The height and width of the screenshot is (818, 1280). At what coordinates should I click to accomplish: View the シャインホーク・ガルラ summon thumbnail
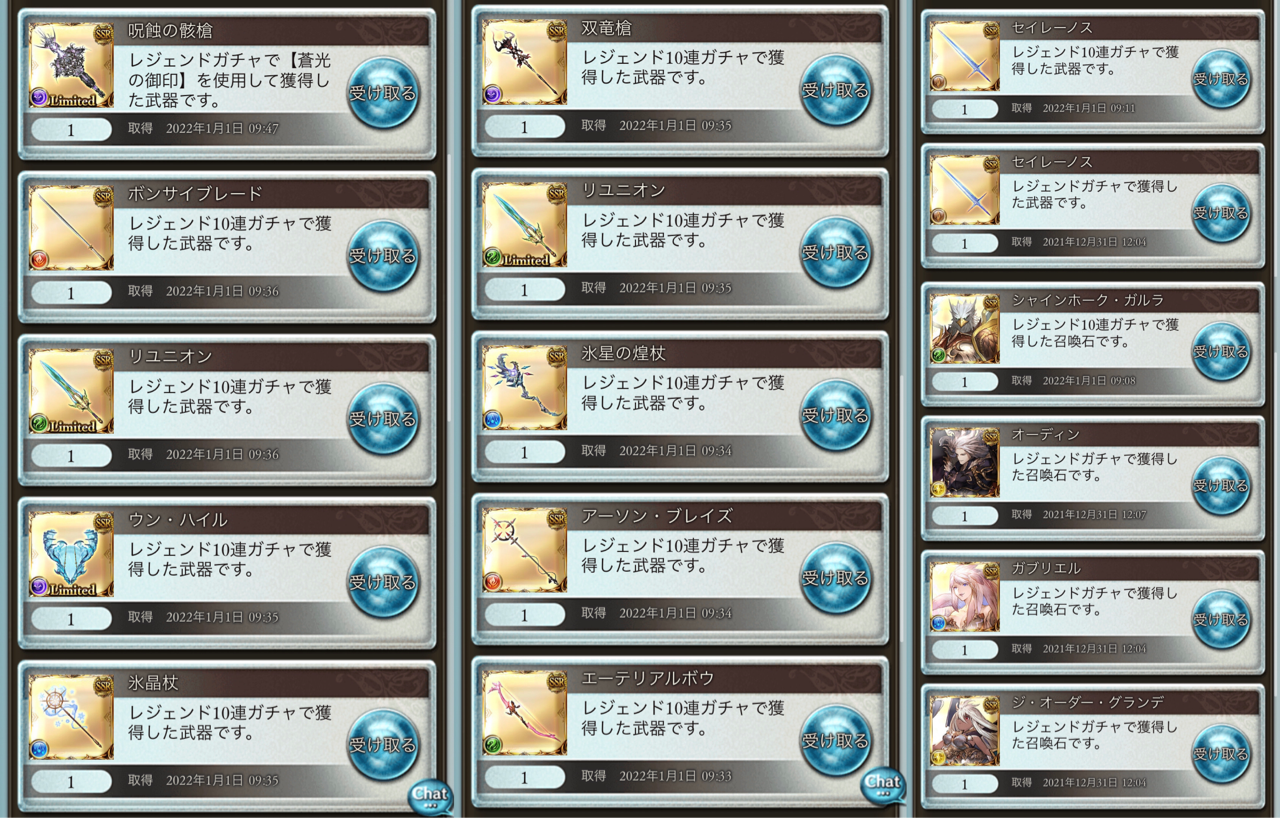click(x=965, y=329)
